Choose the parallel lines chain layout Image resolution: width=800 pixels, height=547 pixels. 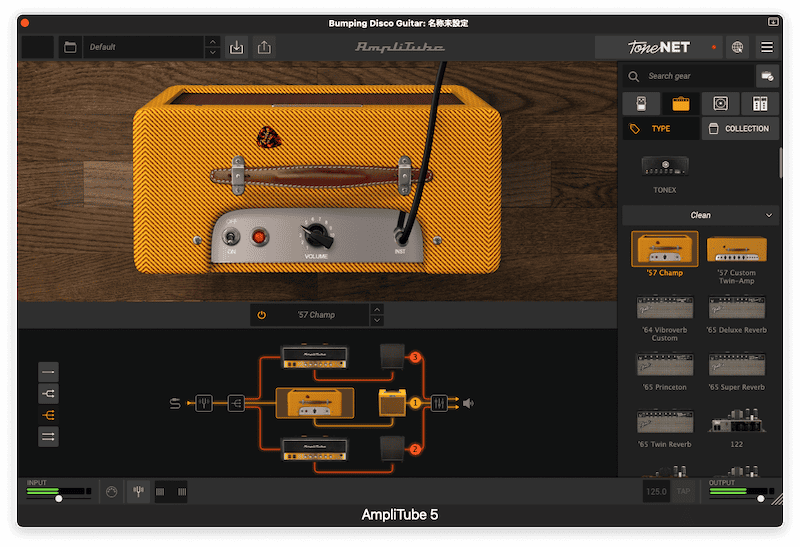48,437
